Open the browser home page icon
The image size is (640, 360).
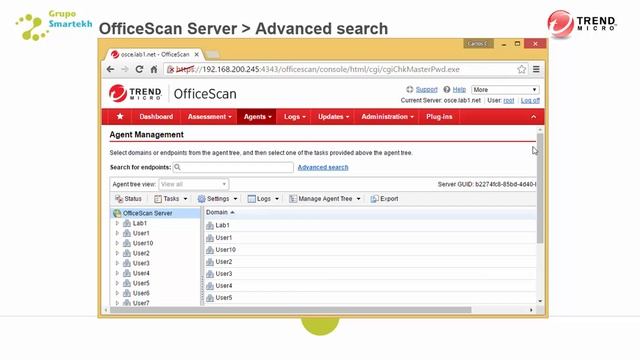coord(154,69)
